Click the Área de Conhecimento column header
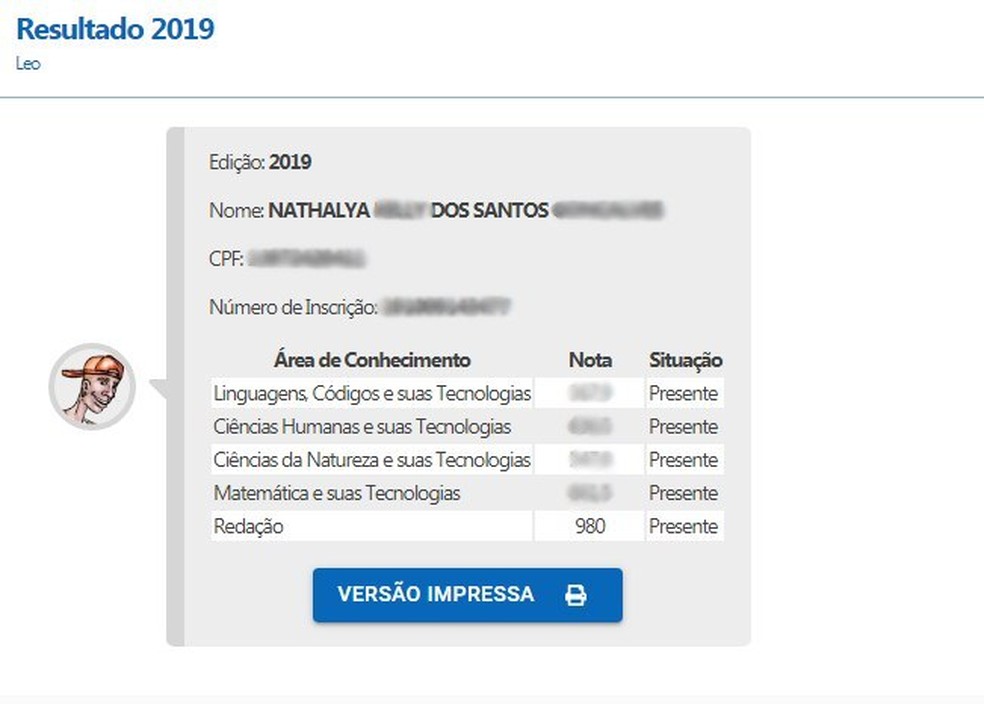Screen dimensions: 984x704 click(373, 360)
